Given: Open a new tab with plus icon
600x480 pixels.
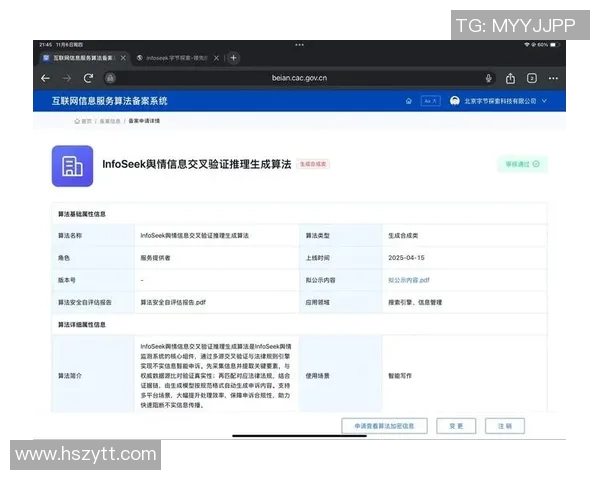Looking at the screenshot, I should tap(234, 58).
